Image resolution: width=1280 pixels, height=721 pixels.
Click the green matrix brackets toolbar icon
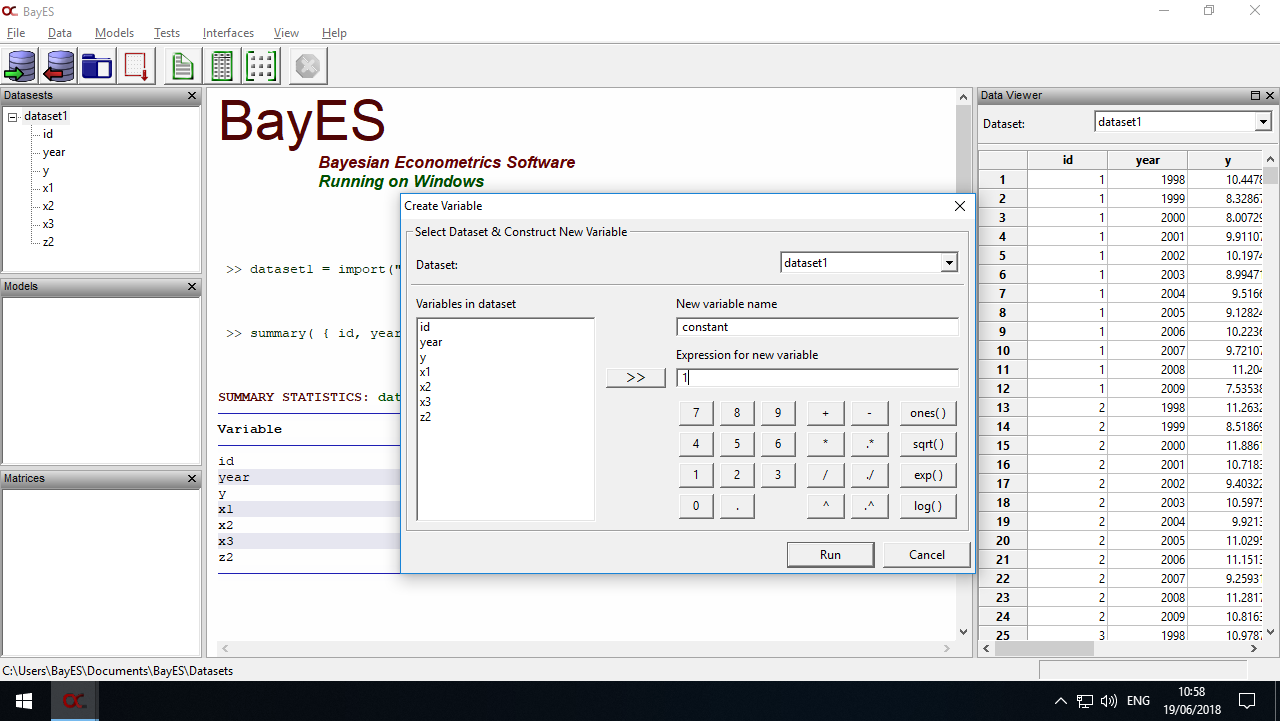pyautogui.click(x=261, y=67)
